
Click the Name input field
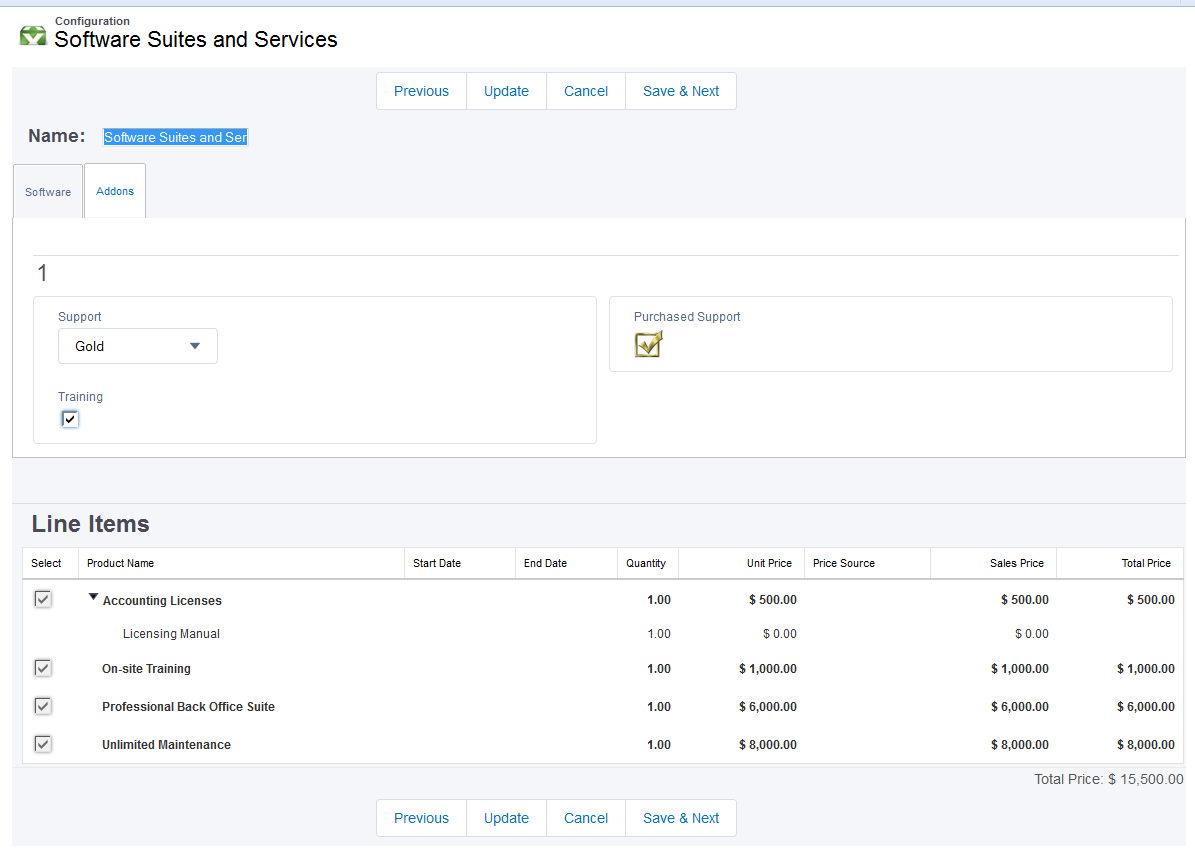(x=175, y=137)
